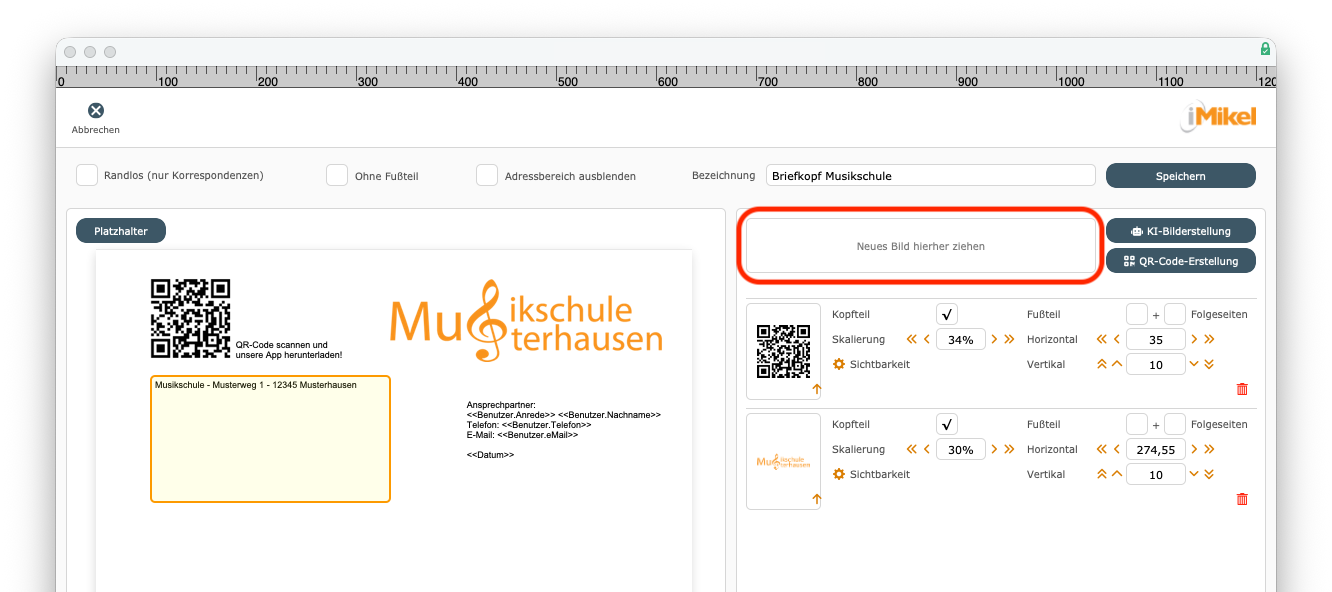Nudge logo left from Horizontal 274,55
The width and height of the screenshot is (1332, 592).
pos(1117,449)
